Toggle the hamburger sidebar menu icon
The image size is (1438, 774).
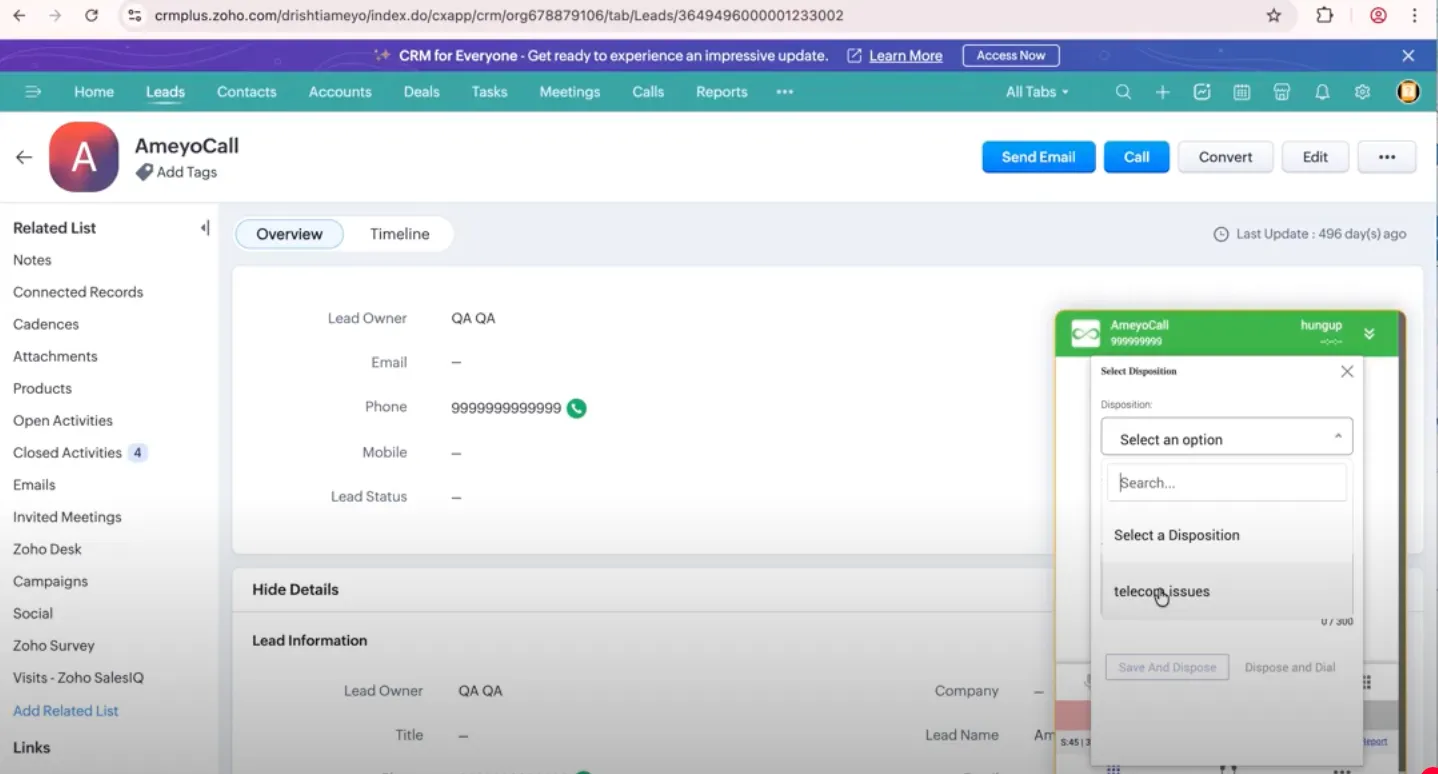pyautogui.click(x=33, y=92)
